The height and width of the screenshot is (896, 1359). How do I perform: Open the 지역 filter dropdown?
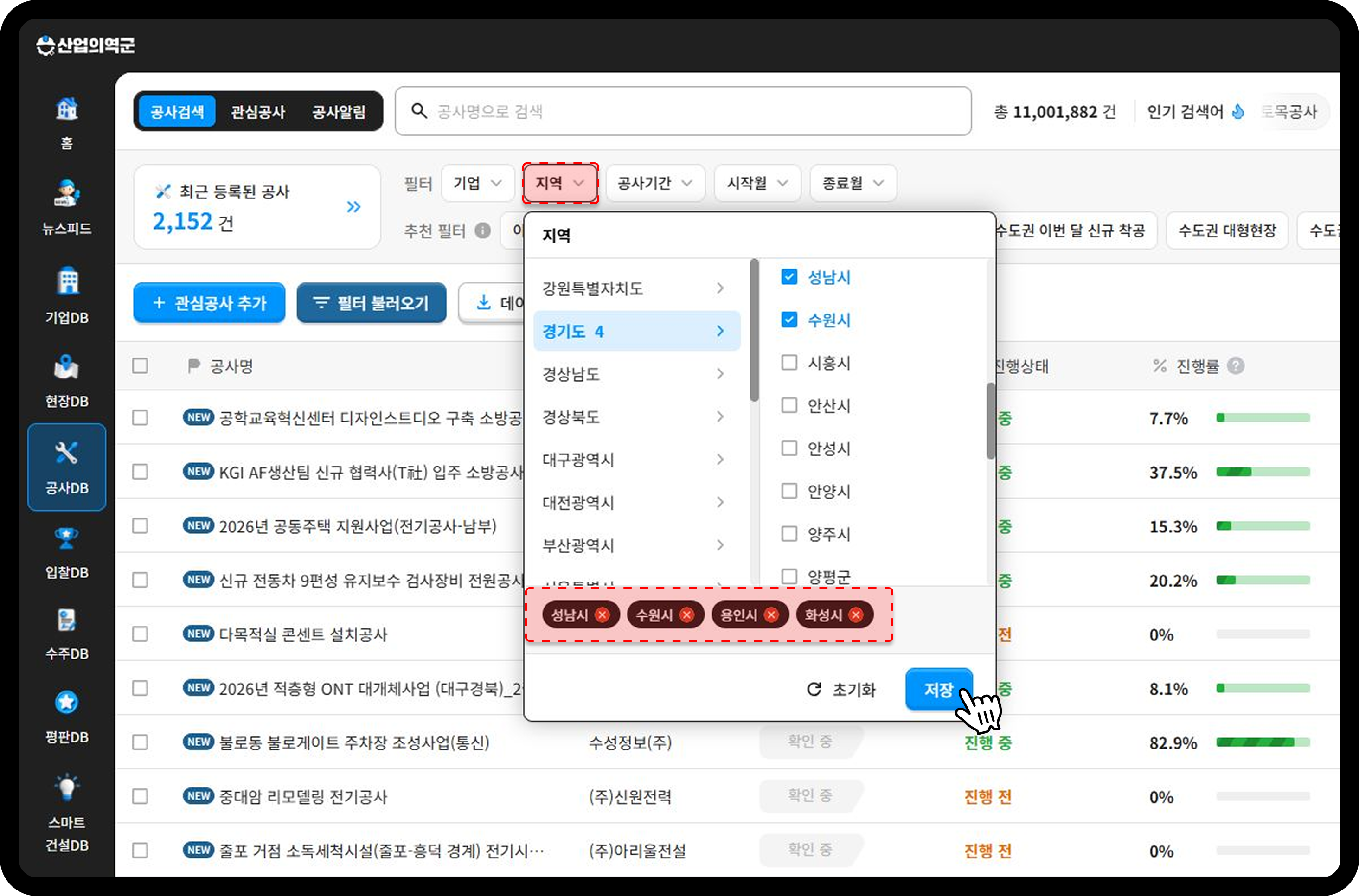tap(560, 183)
